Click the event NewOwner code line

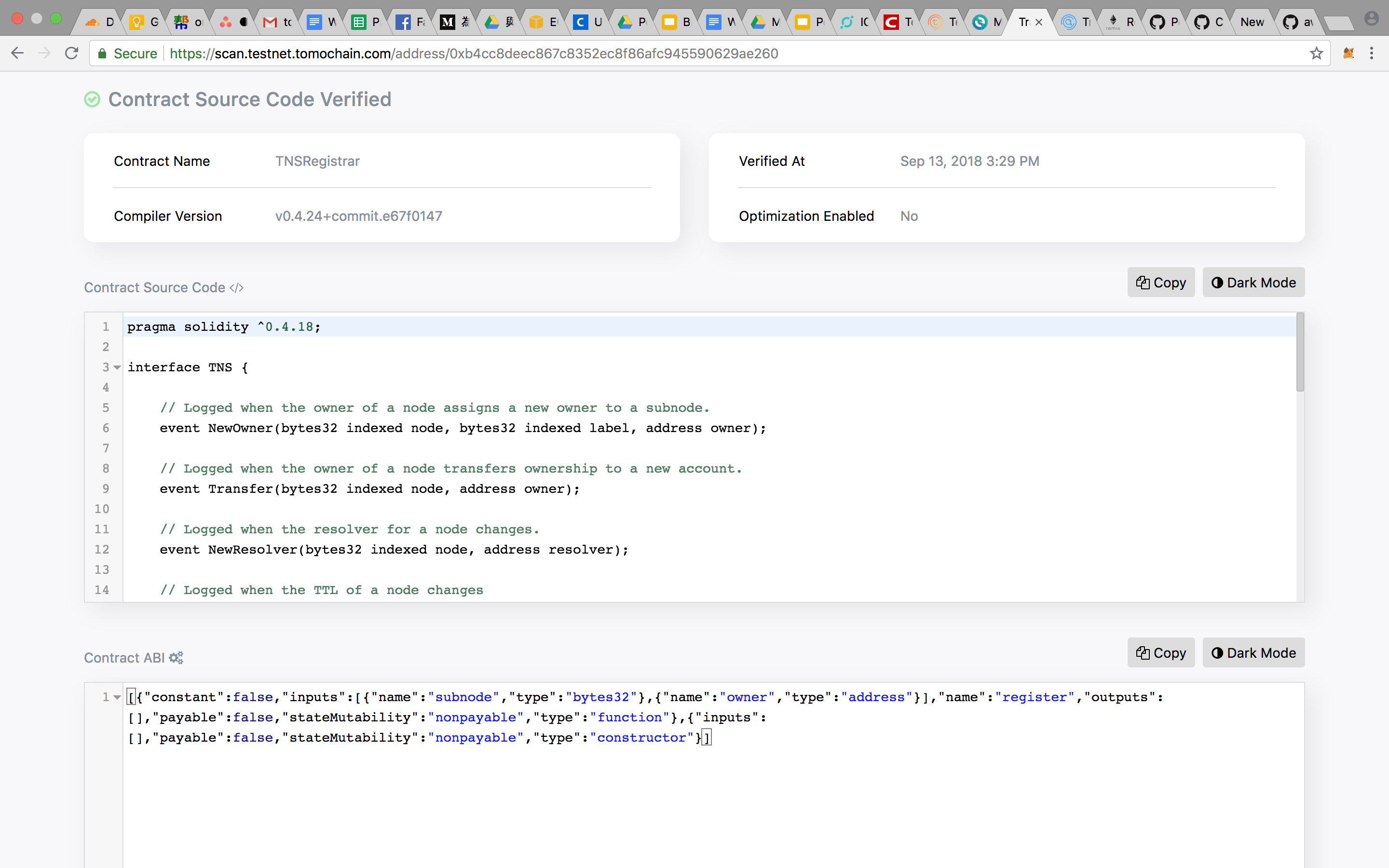point(463,428)
